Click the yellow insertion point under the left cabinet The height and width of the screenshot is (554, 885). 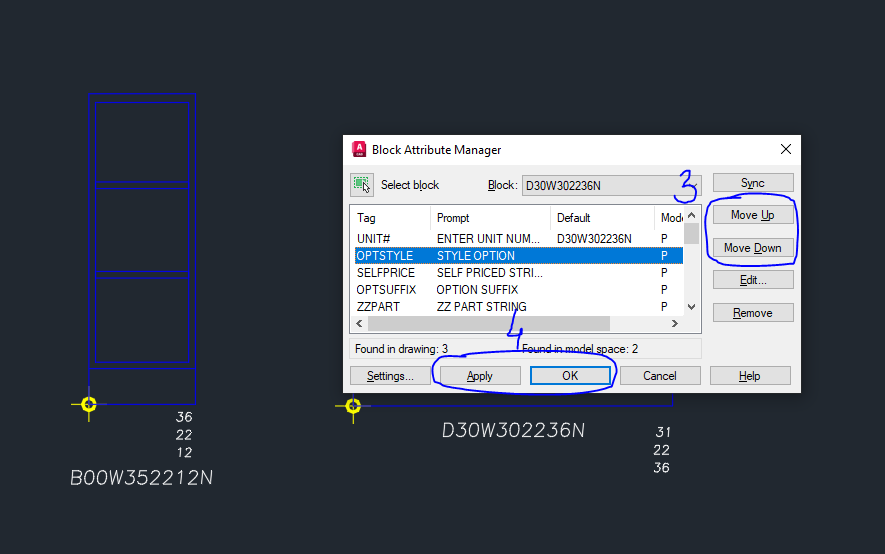(x=89, y=404)
